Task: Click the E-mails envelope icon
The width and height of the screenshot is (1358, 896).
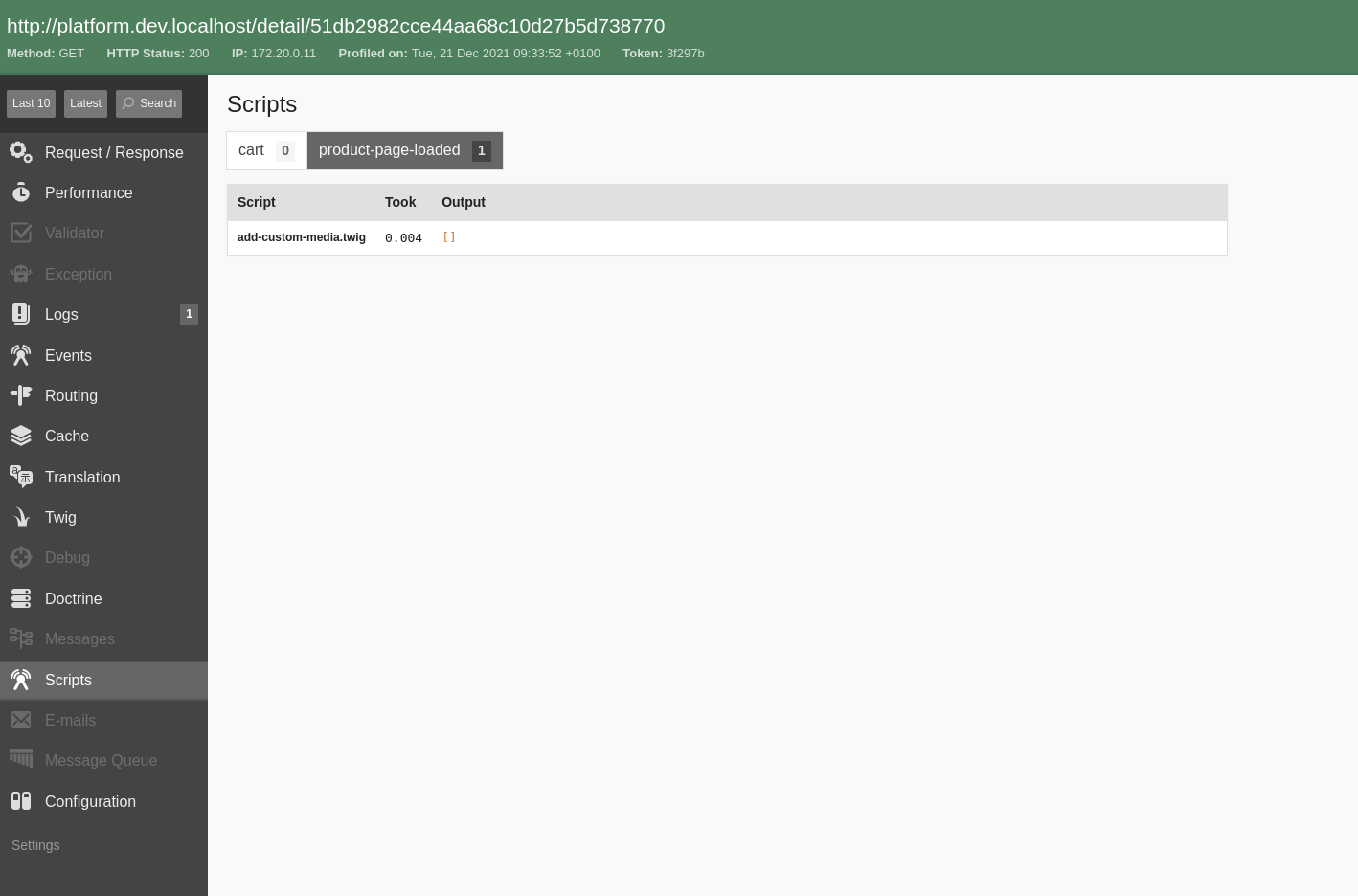Action: [x=21, y=720]
